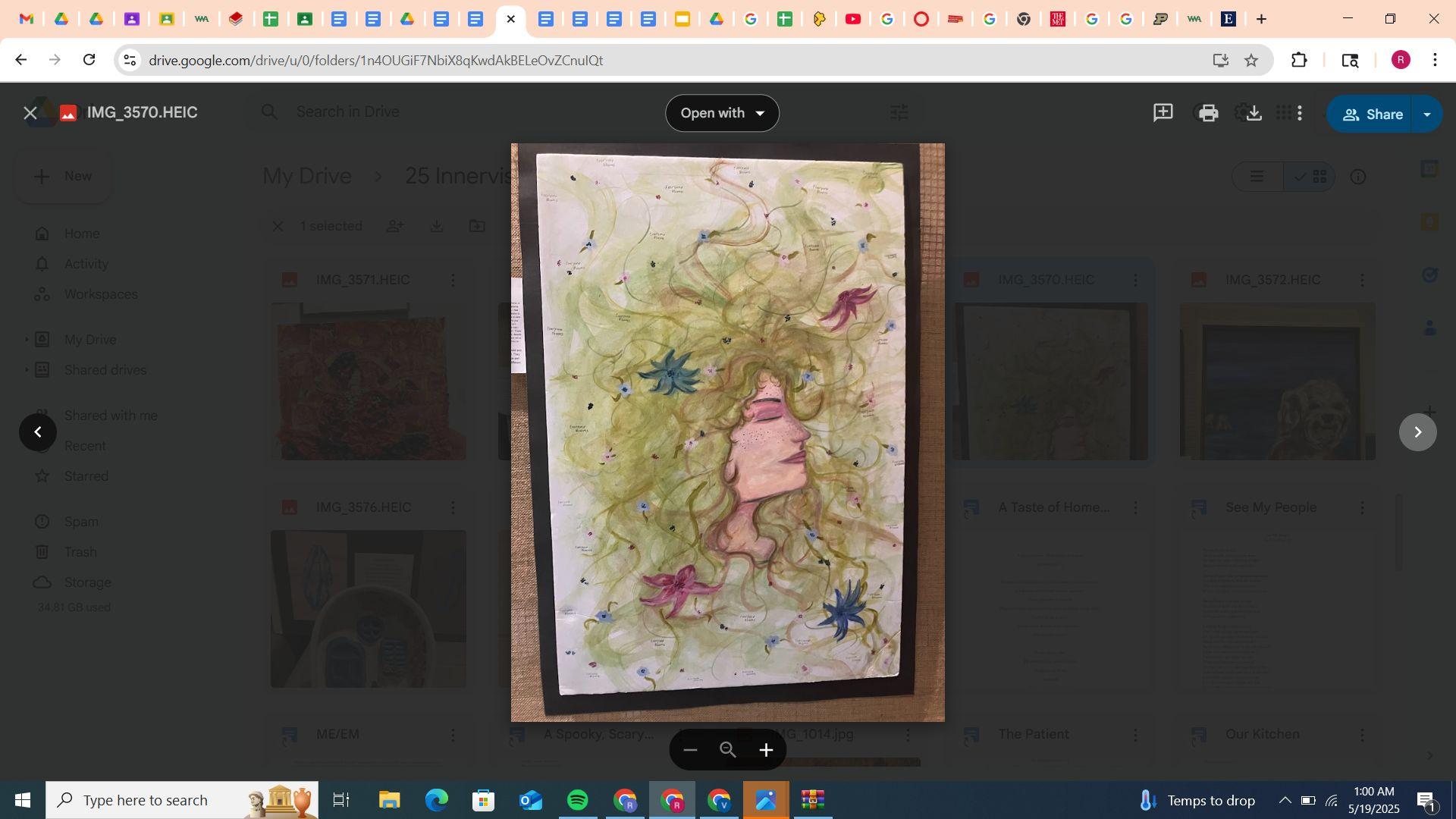Open the Chrome extensions menu
1456x819 pixels.
coord(1299,60)
